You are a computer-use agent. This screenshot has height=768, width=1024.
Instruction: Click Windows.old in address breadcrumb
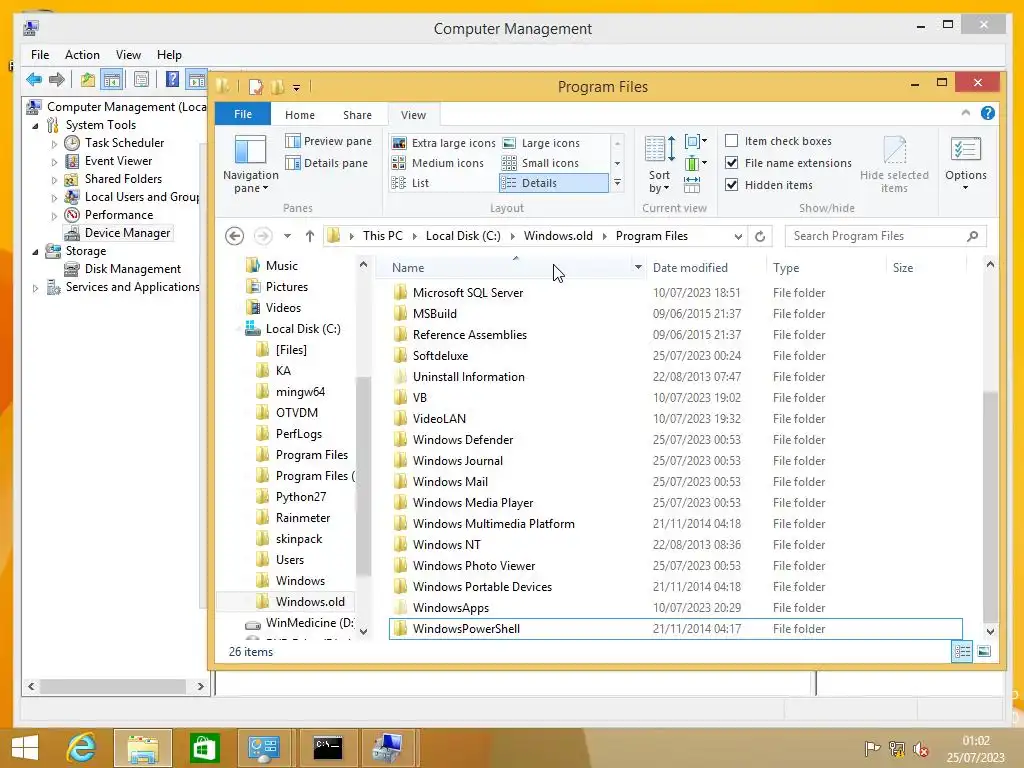(x=558, y=236)
